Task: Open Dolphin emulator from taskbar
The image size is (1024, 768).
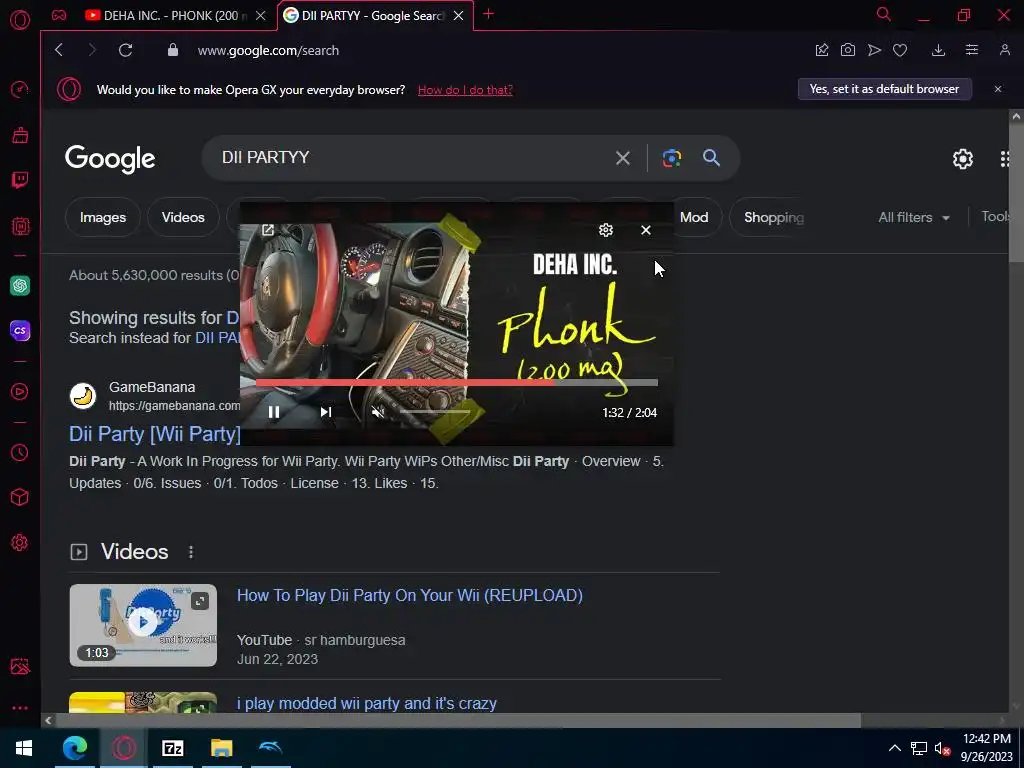Action: pyautogui.click(x=270, y=748)
